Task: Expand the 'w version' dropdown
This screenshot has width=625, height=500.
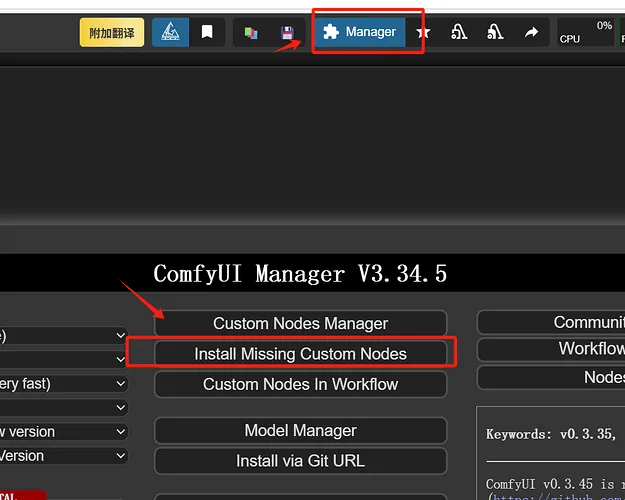Action: (x=64, y=432)
